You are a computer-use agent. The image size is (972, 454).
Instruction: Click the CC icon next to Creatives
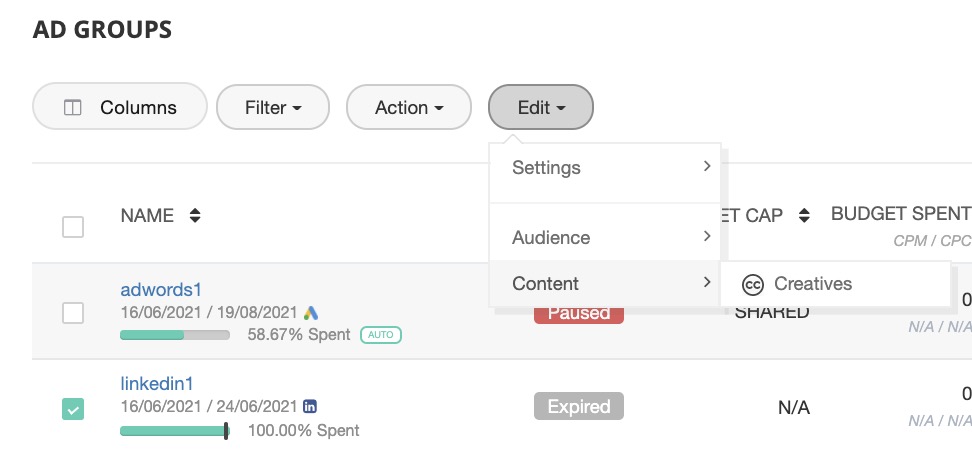pos(753,284)
